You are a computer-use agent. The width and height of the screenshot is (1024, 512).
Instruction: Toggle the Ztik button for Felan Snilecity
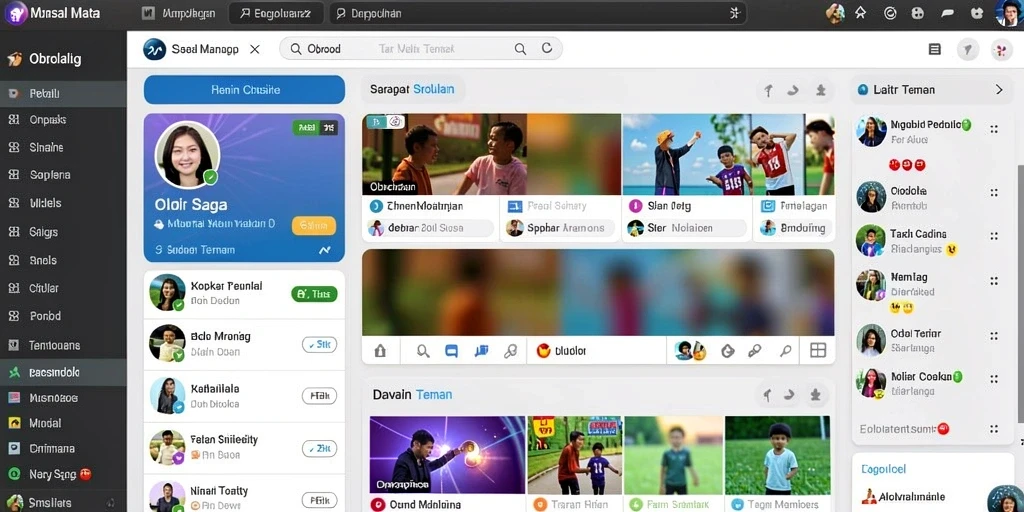[319, 448]
